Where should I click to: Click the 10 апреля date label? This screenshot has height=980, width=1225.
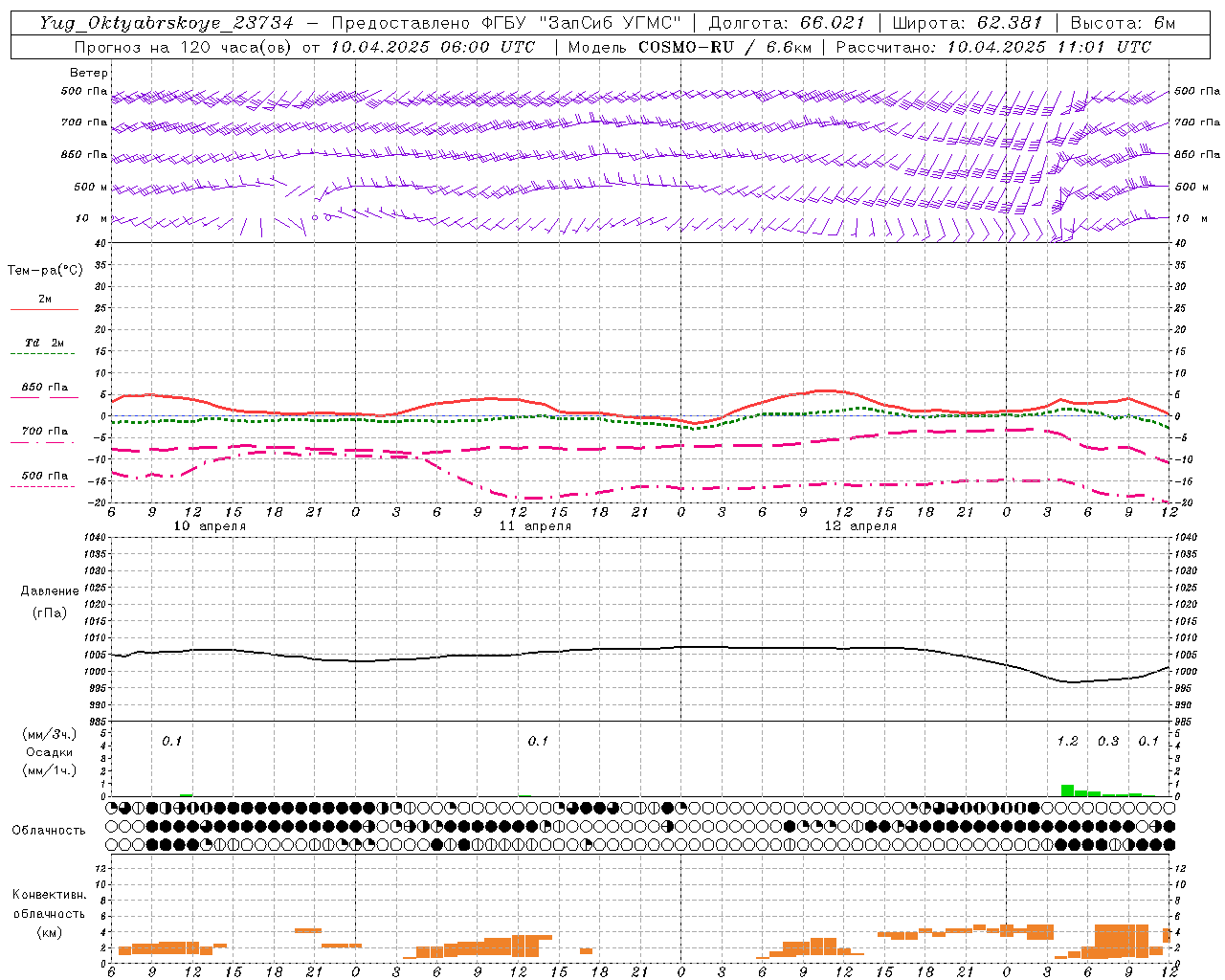pos(210,526)
